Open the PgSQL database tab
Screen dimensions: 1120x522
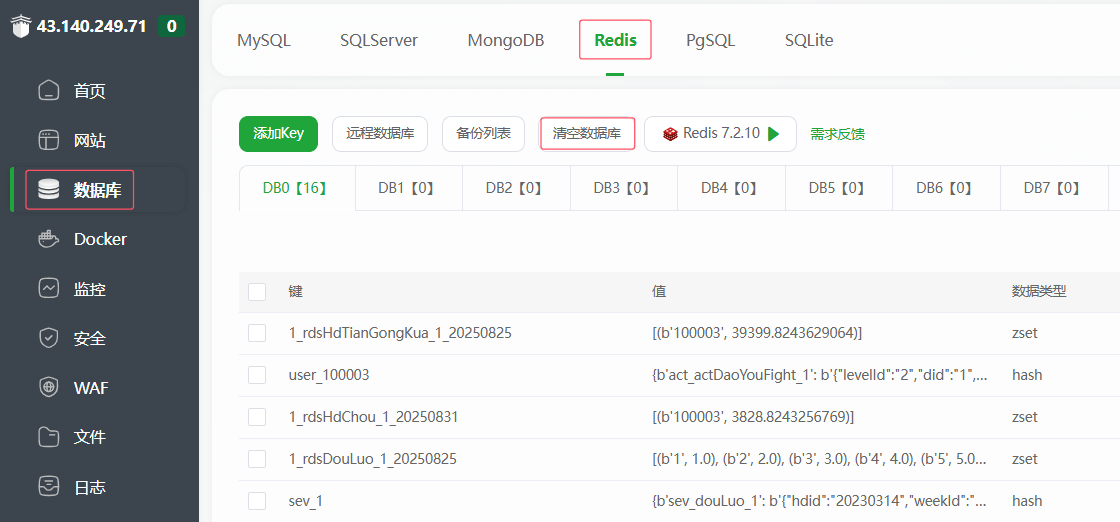tap(710, 41)
